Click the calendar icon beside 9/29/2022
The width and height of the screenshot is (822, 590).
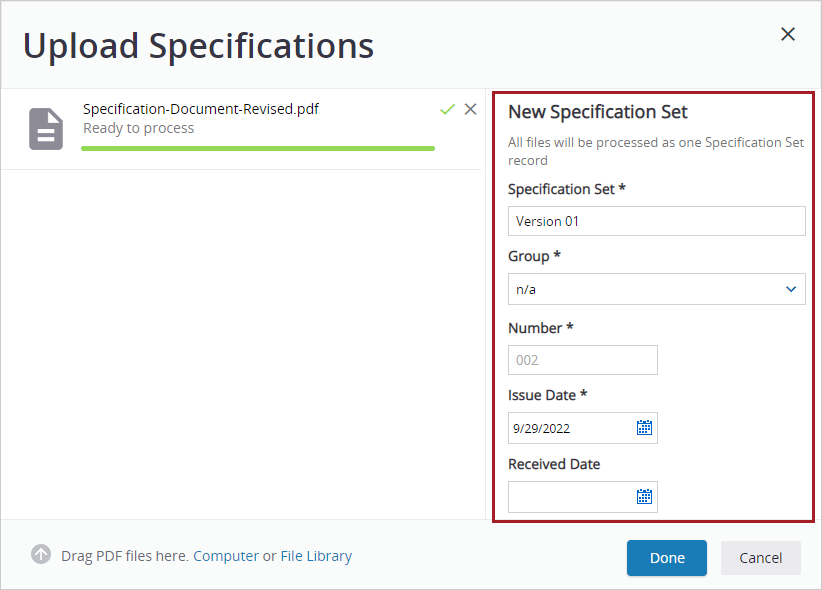(646, 427)
